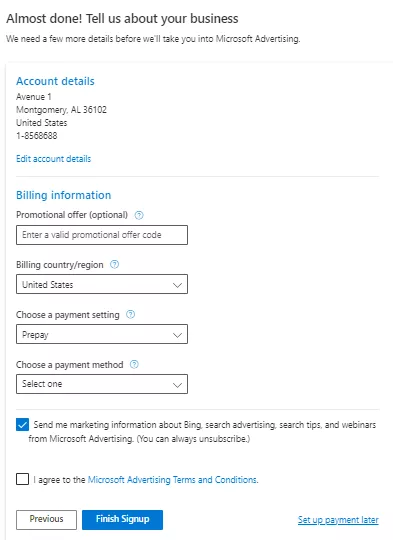Click help icon beside payment setting label
Viewport: 393px width, 540px height.
[x=131, y=314]
